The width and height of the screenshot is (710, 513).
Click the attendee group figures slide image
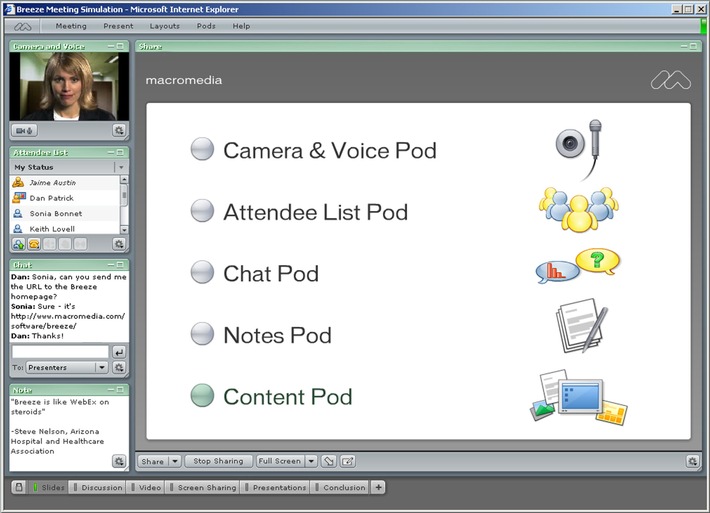(579, 209)
